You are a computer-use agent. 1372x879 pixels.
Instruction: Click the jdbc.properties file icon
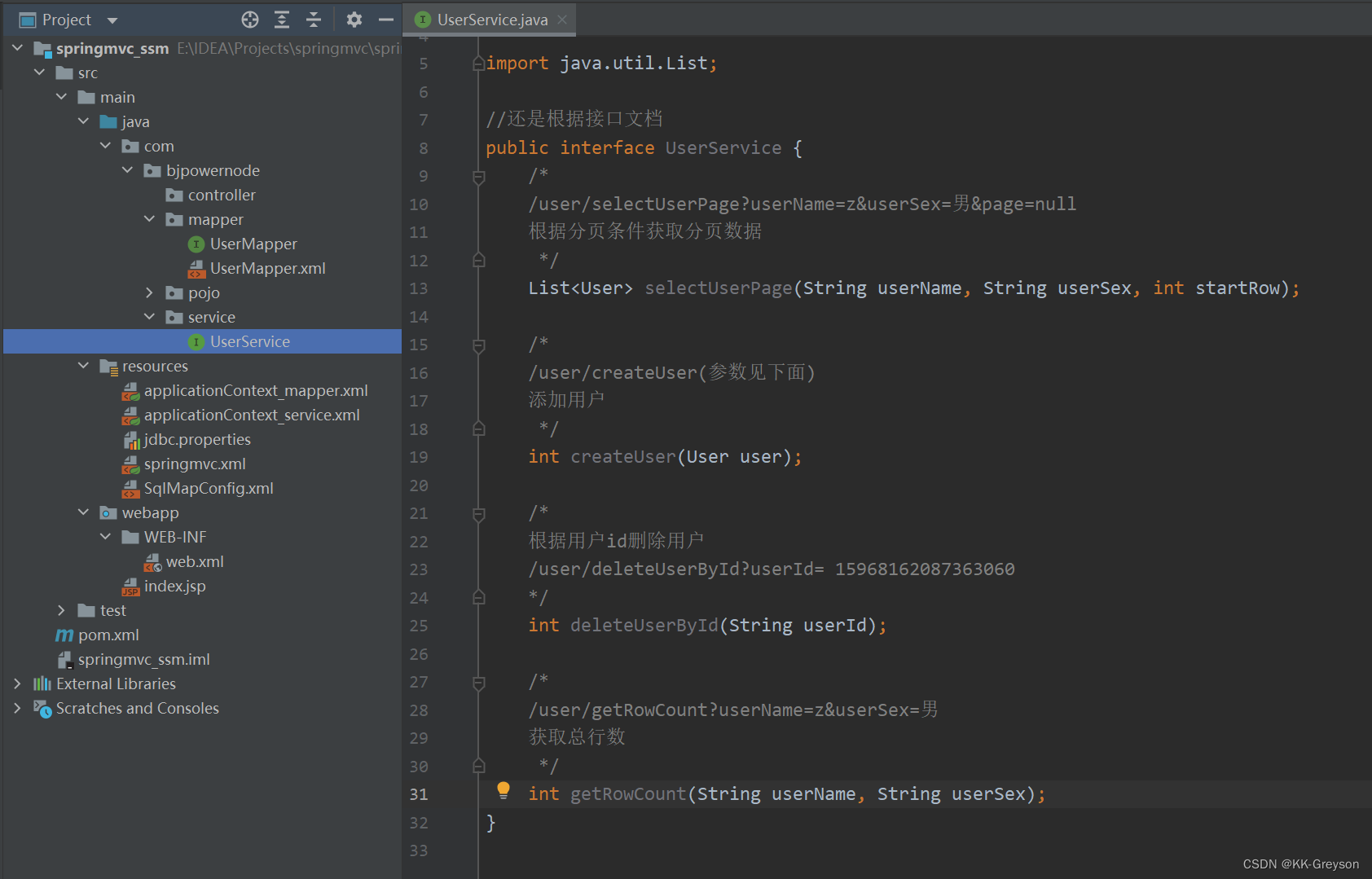point(130,439)
